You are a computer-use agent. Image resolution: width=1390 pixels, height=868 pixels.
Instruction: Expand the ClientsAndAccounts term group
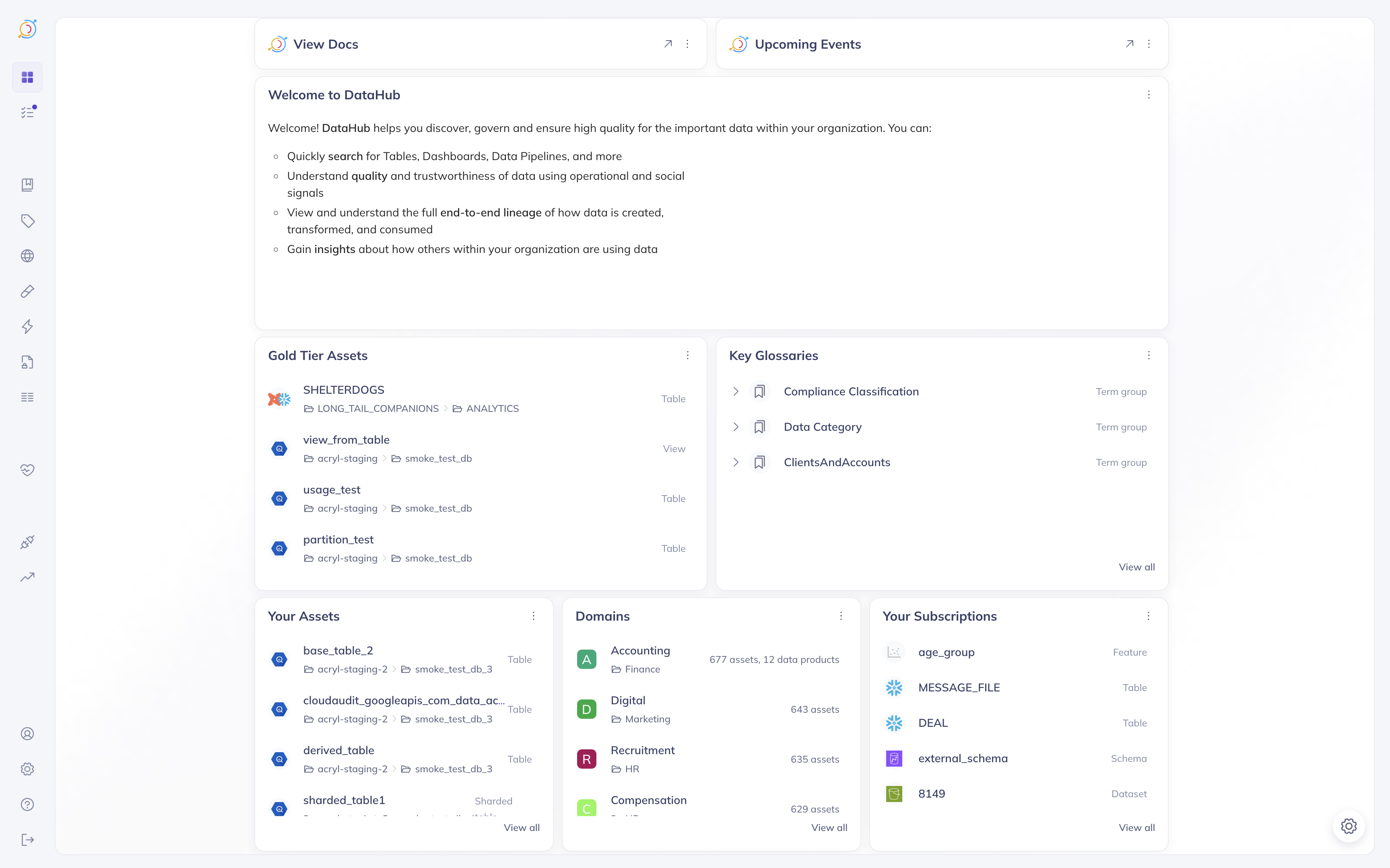[736, 463]
